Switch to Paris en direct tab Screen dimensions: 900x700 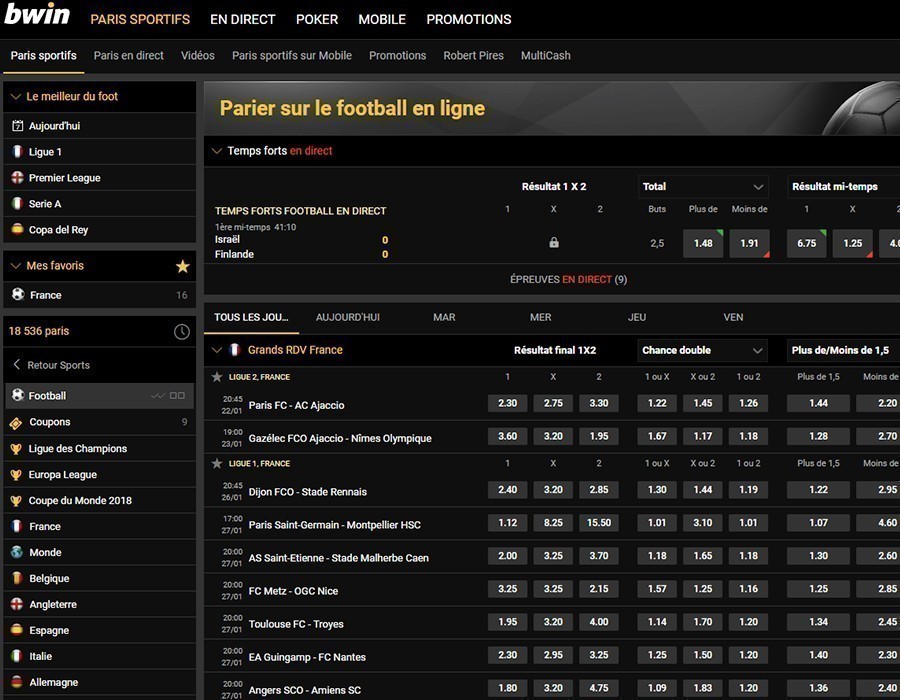point(129,56)
